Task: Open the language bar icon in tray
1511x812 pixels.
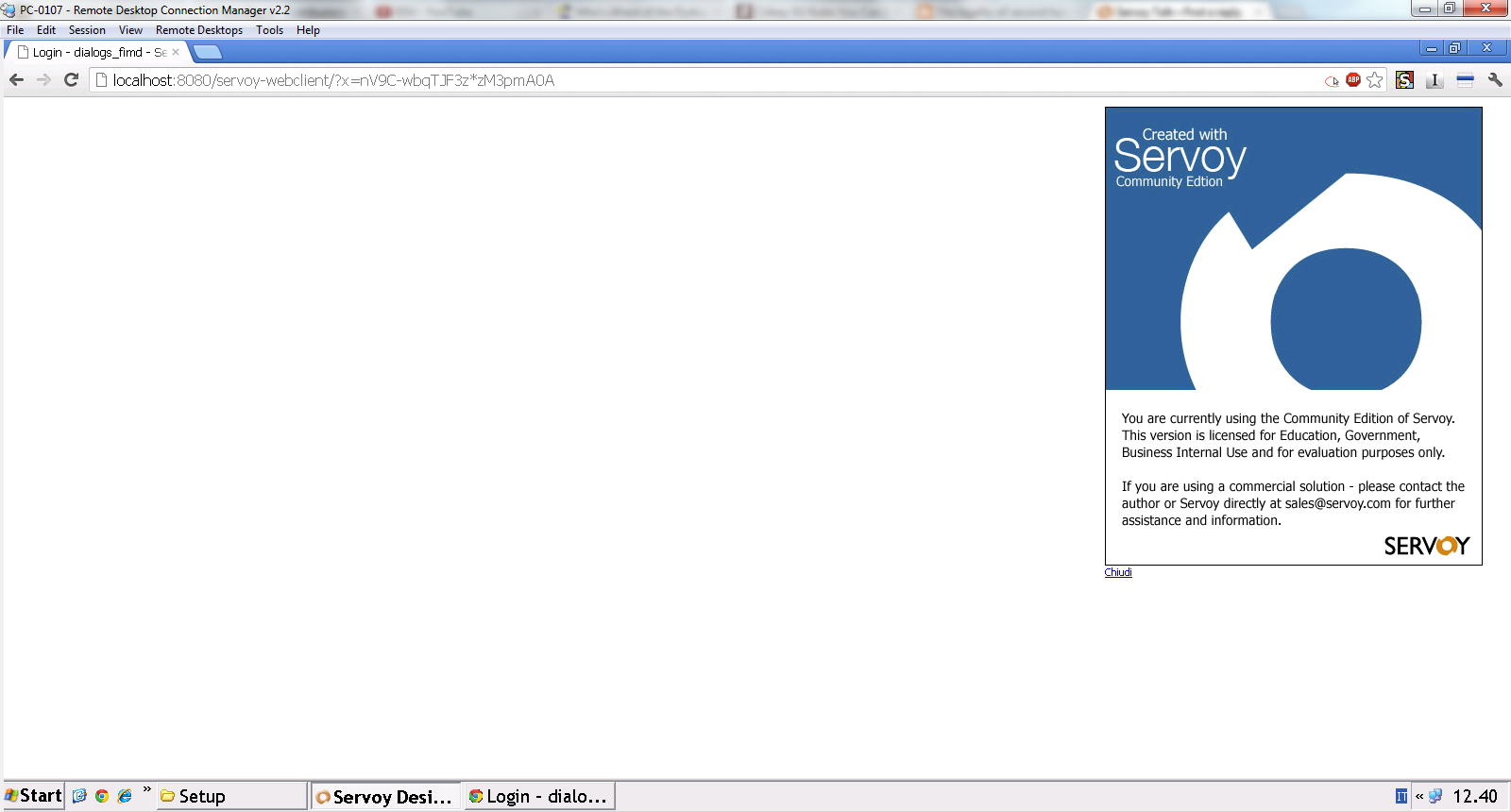Action: (x=1401, y=796)
